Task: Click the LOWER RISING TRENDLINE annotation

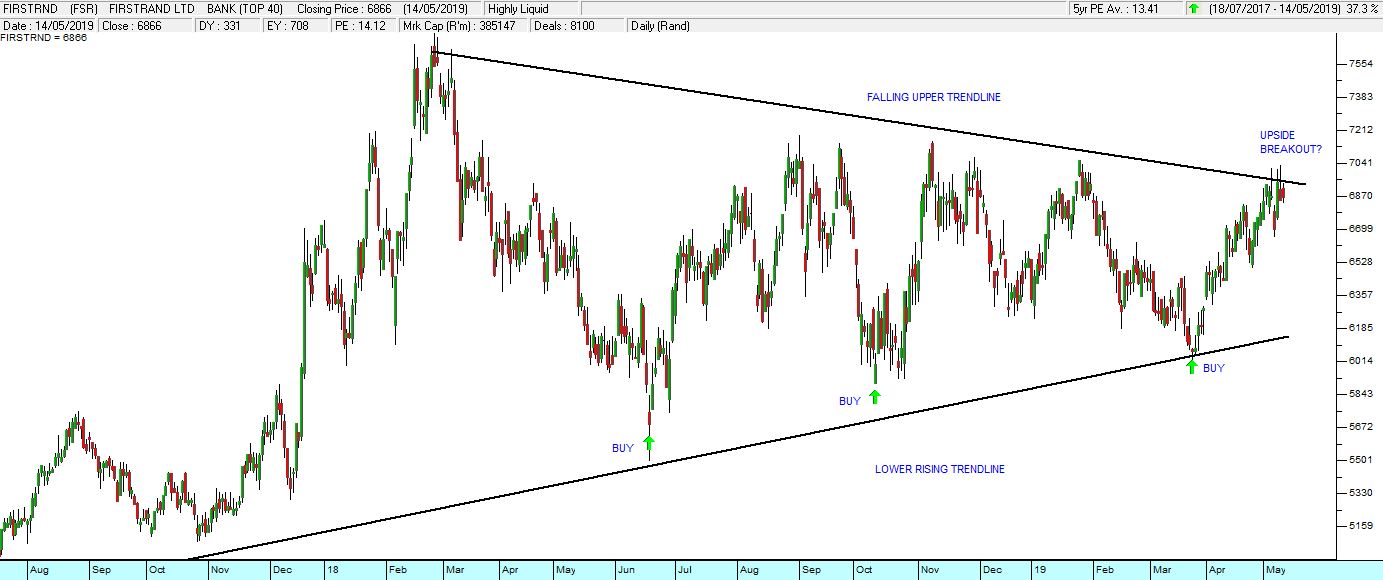Action: pyautogui.click(x=939, y=469)
